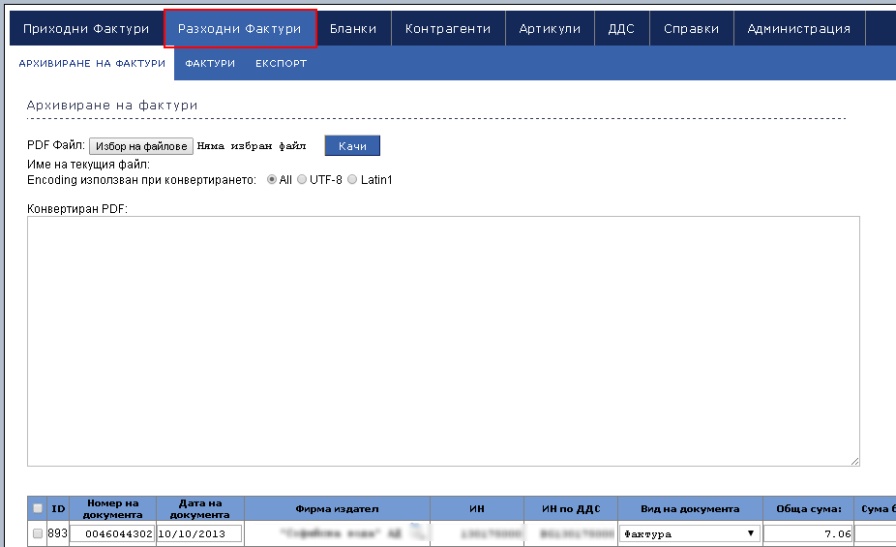Click the total sum field 7.06

(808, 534)
